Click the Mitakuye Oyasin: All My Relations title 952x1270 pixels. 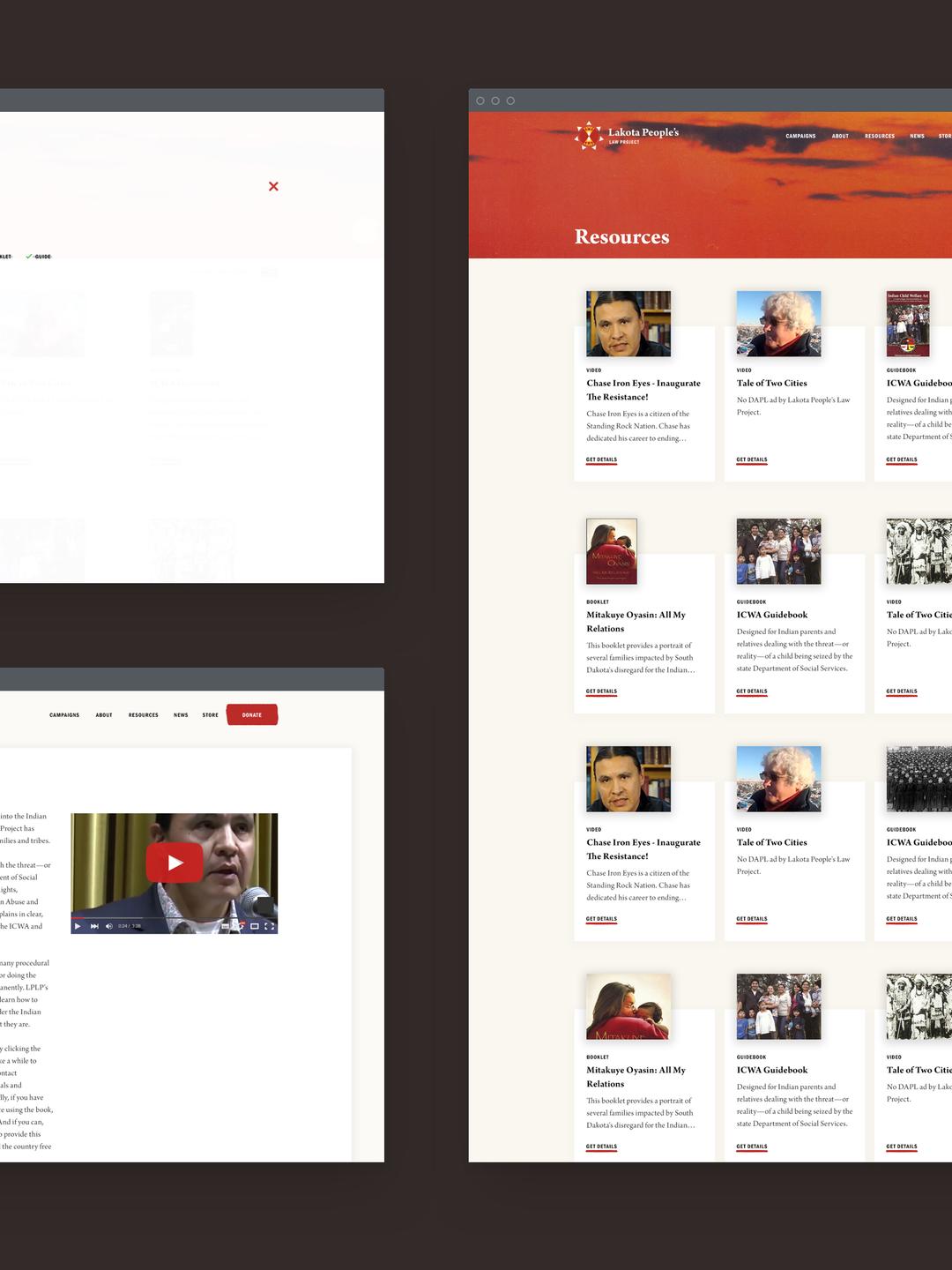click(x=636, y=622)
